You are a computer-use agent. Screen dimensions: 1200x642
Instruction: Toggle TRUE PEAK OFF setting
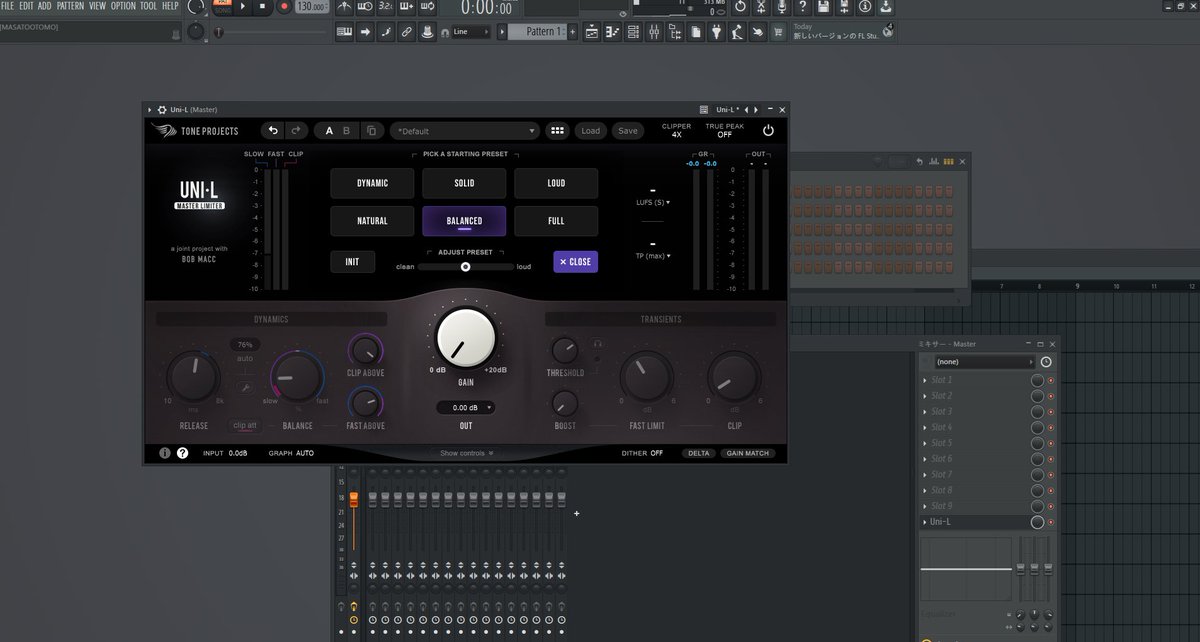click(724, 131)
